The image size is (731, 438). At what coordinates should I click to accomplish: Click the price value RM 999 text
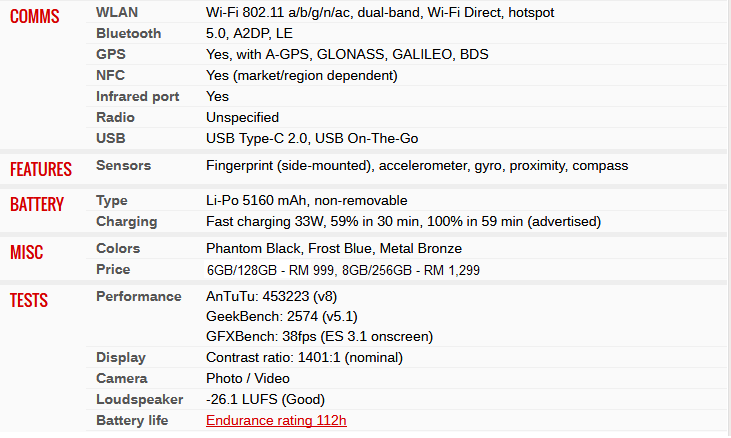(311, 270)
